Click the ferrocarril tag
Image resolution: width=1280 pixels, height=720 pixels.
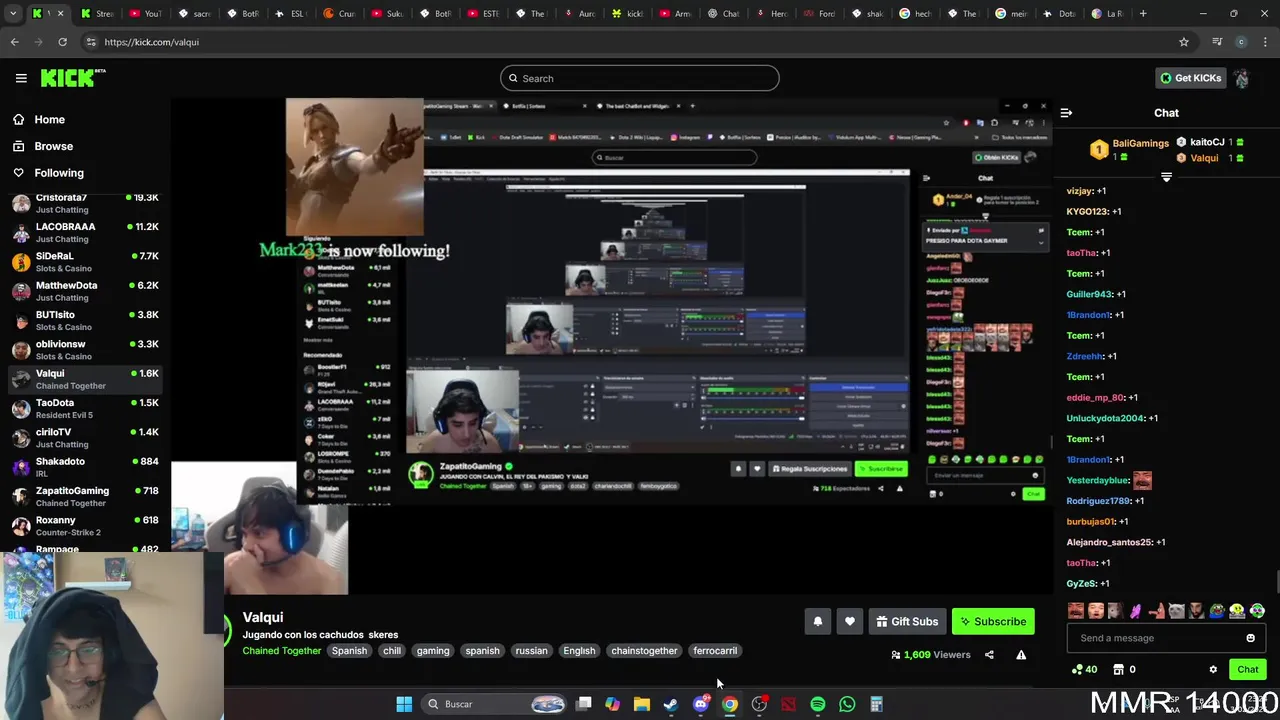[x=715, y=651]
